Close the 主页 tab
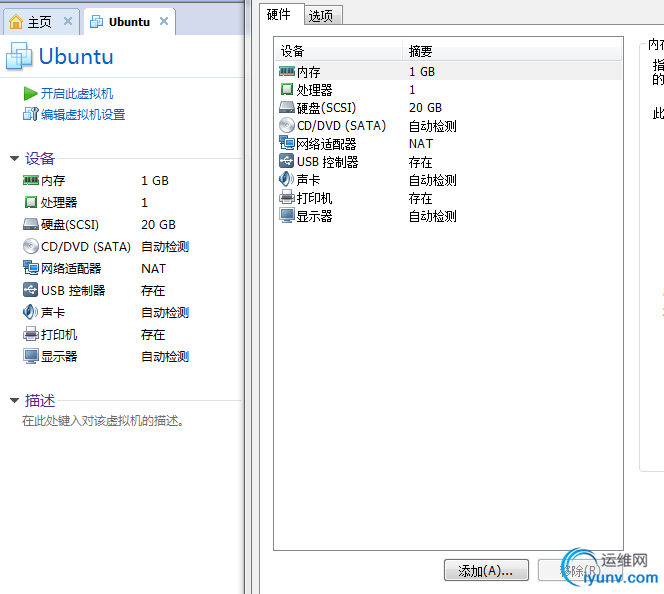Viewport: 664px width, 594px height. pos(68,21)
